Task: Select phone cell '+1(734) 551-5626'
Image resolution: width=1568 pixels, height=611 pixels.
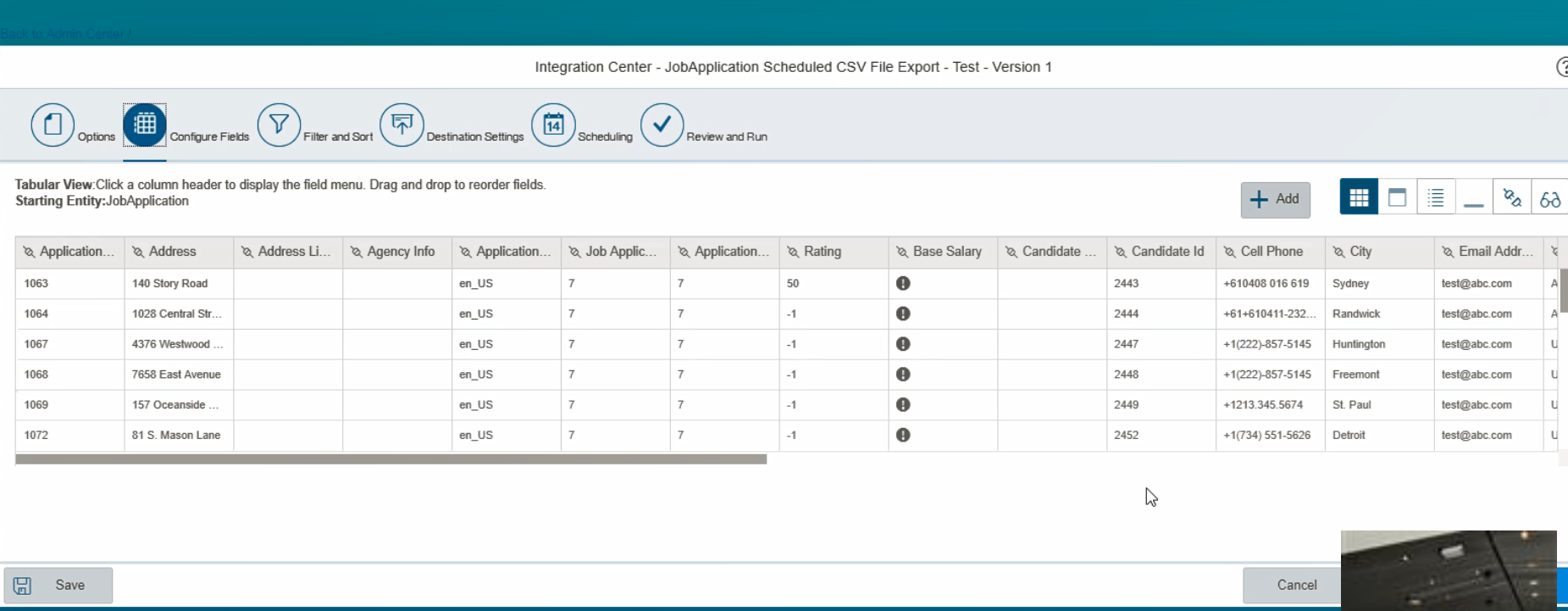Action: pos(1272,435)
